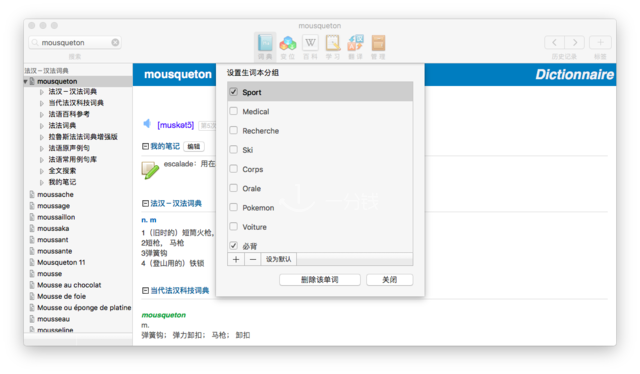Select Mousse ou éponge de platine entry
This screenshot has height=374, width=640.
click(84, 307)
